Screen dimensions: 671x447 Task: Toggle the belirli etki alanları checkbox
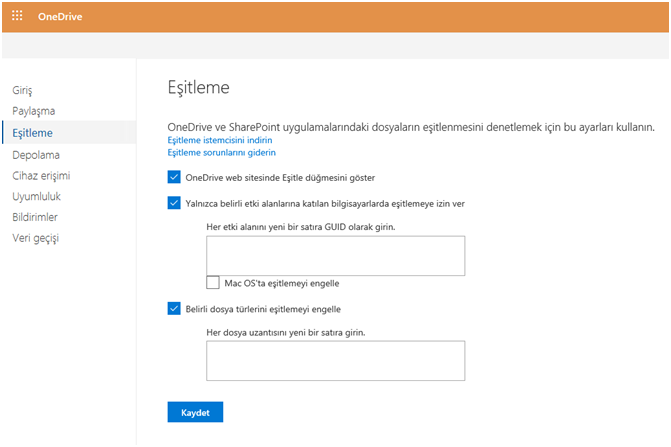click(x=174, y=203)
